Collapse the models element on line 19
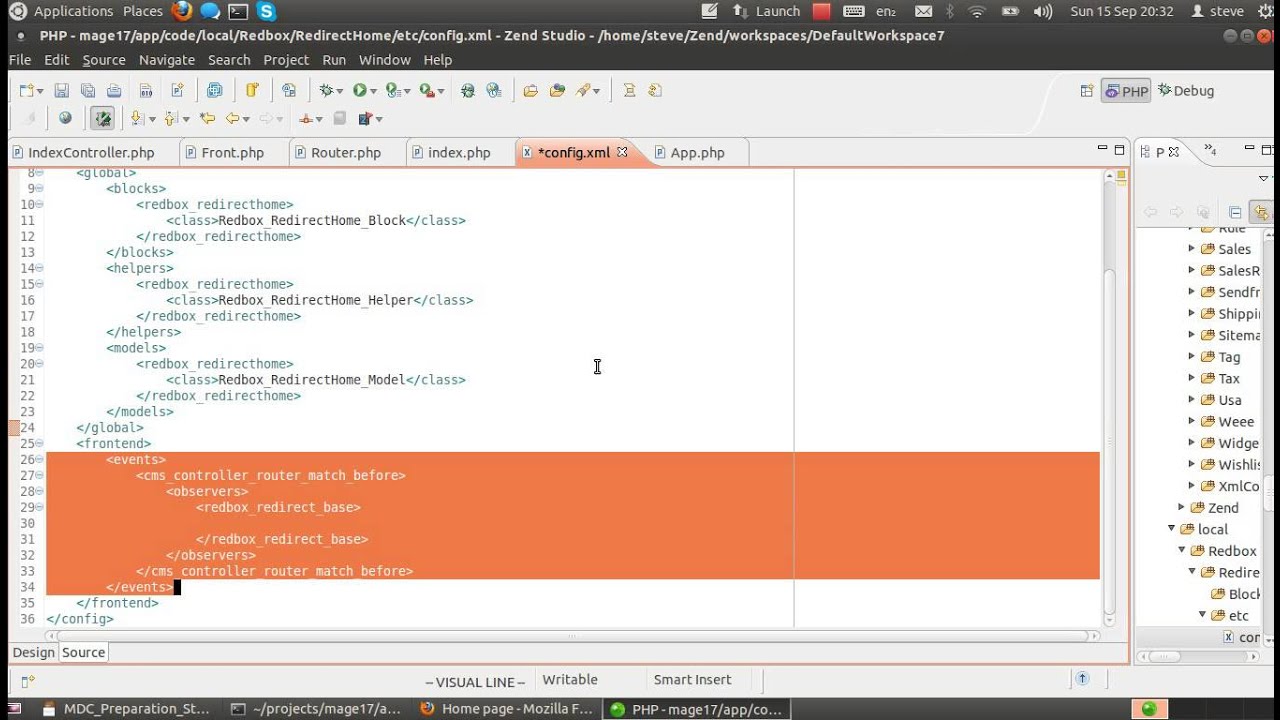The height and width of the screenshot is (720, 1280). [x=39, y=348]
